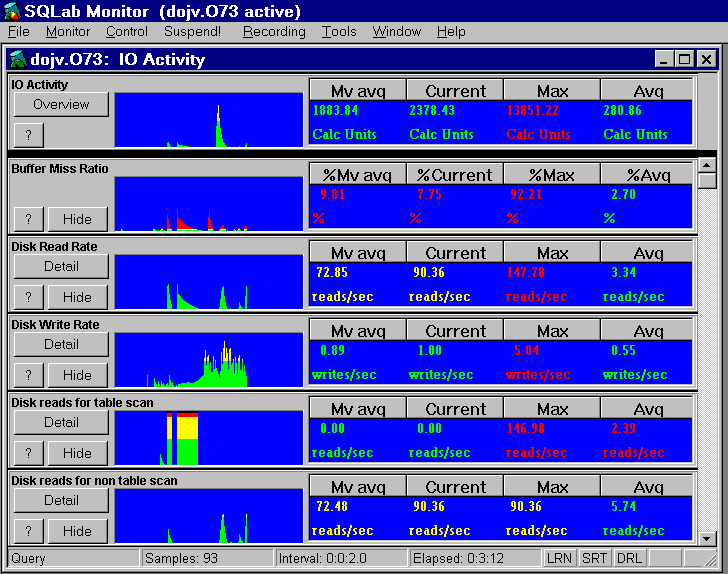Hide the Disk reads for table scan panel
The height and width of the screenshot is (574, 728).
77,453
